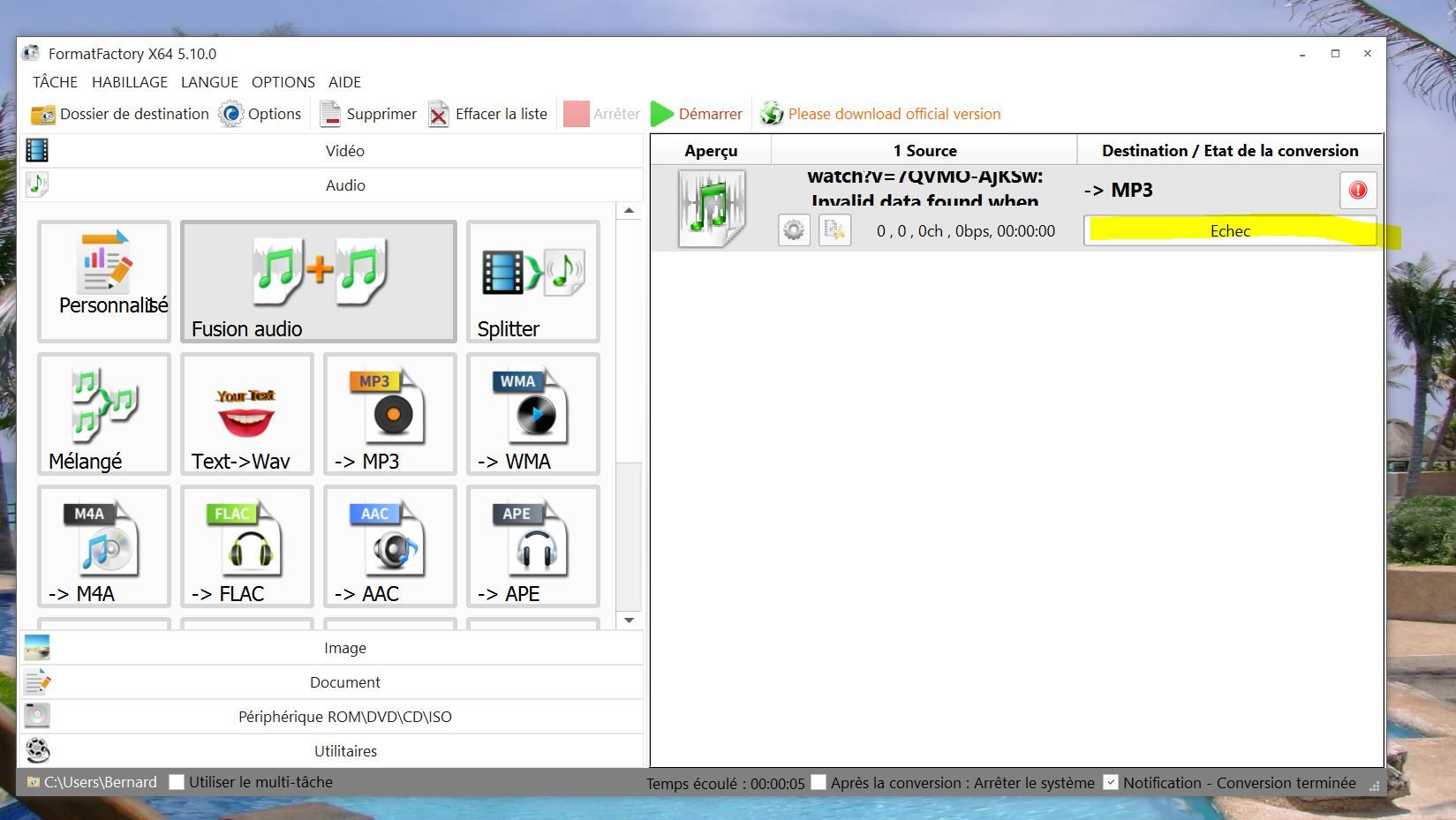Click the Arrêter stop button
This screenshot has width=1456, height=820.
point(602,114)
